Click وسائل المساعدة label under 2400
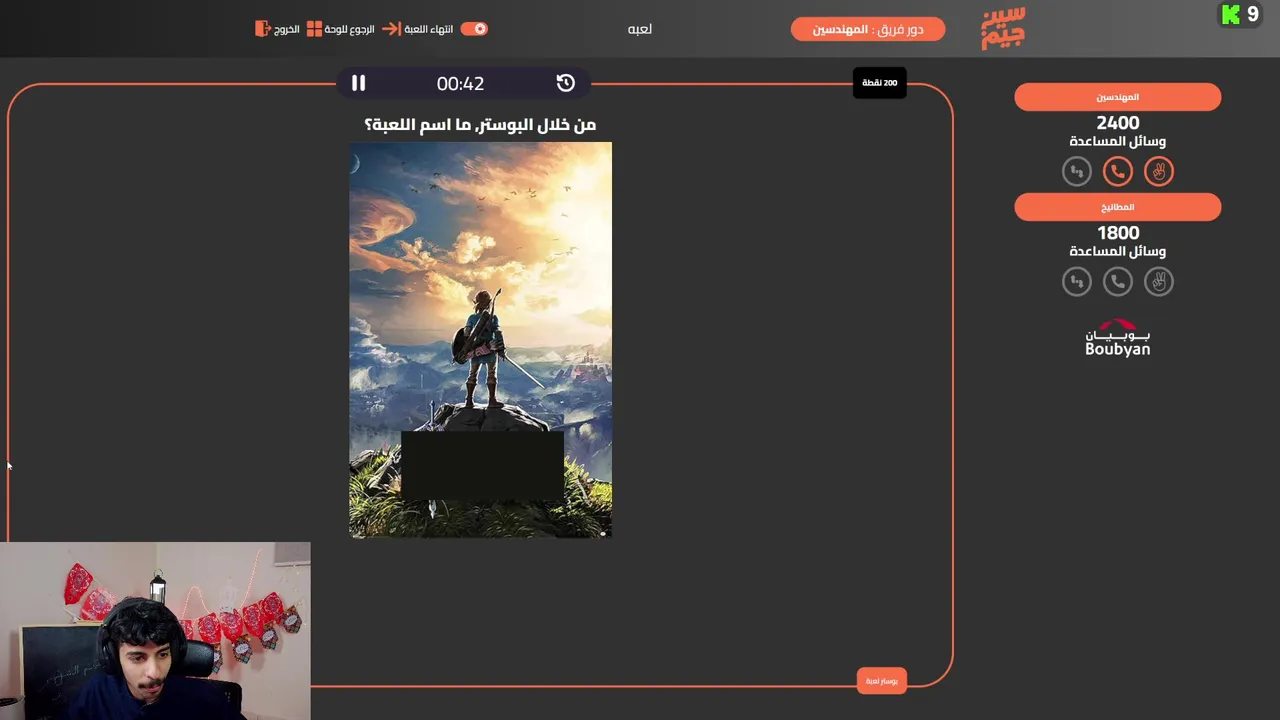Screen dimensions: 1280x720 1118,141
